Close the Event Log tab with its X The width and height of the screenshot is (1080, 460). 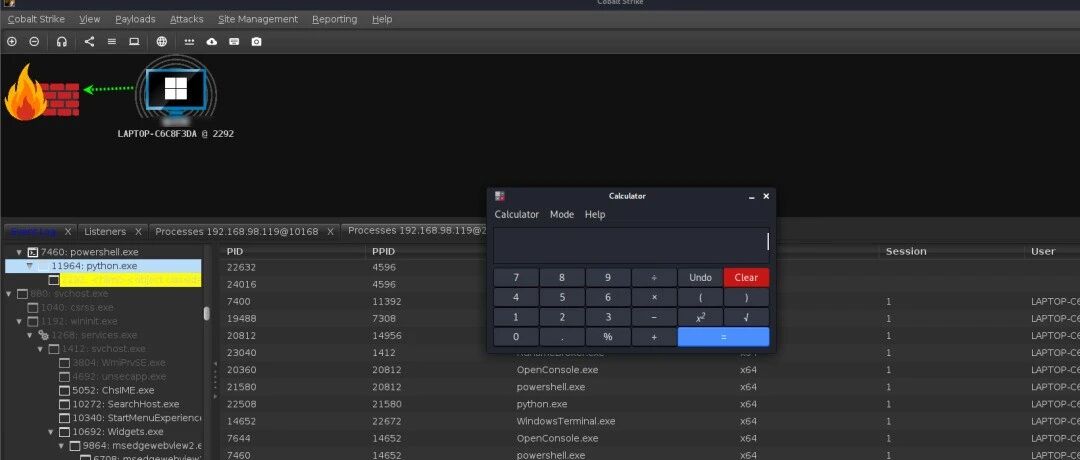68,231
